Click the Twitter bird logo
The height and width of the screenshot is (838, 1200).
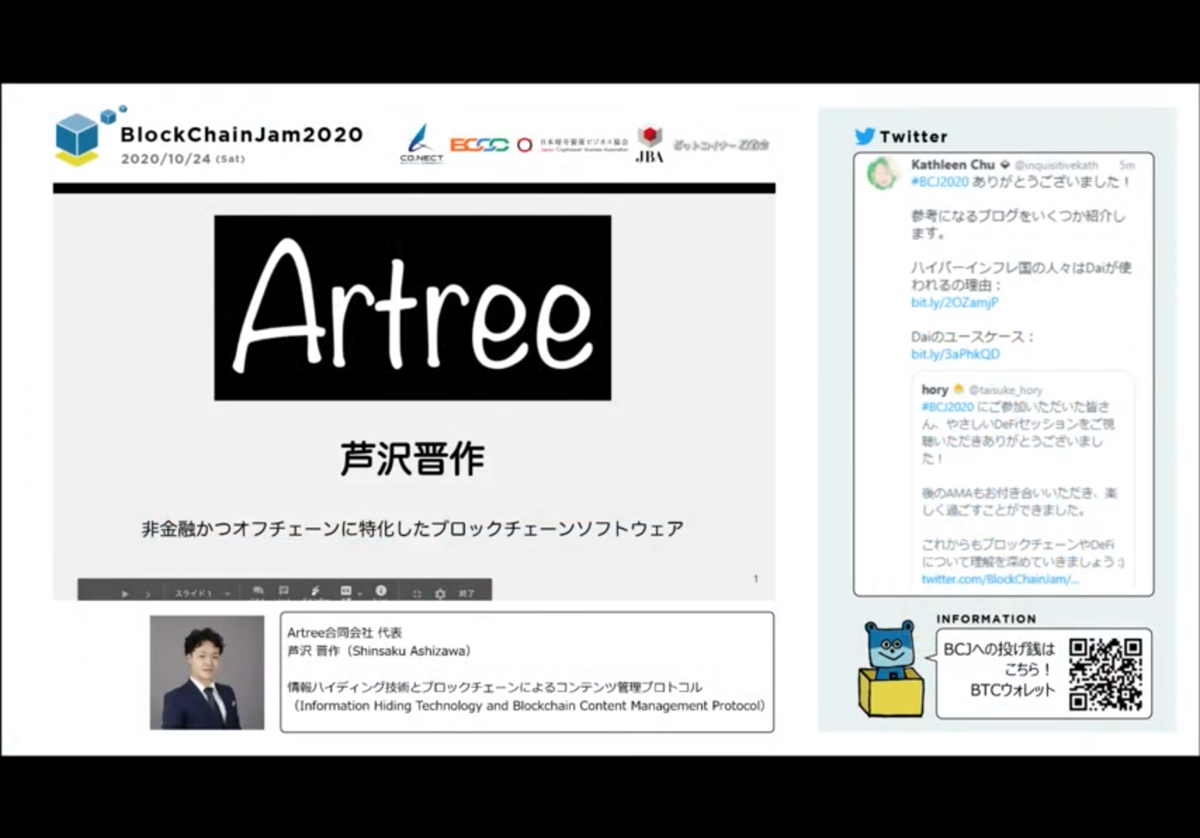865,136
